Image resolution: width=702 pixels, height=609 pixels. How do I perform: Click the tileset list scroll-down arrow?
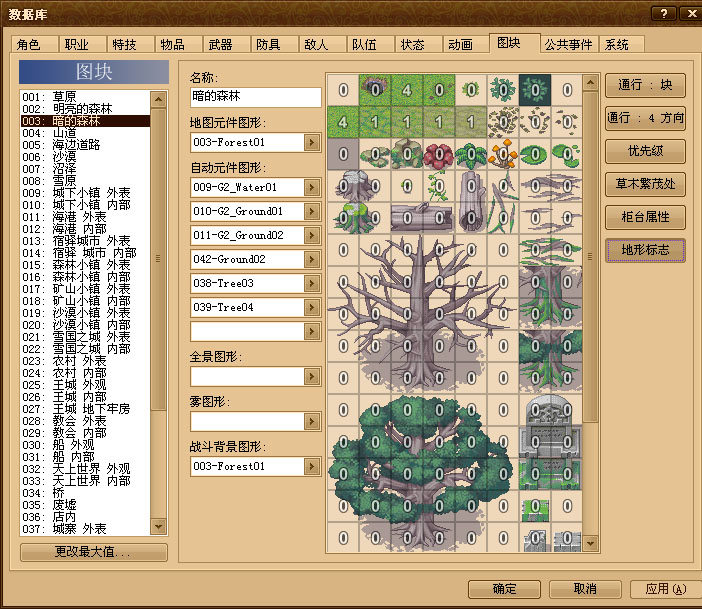pos(158,527)
